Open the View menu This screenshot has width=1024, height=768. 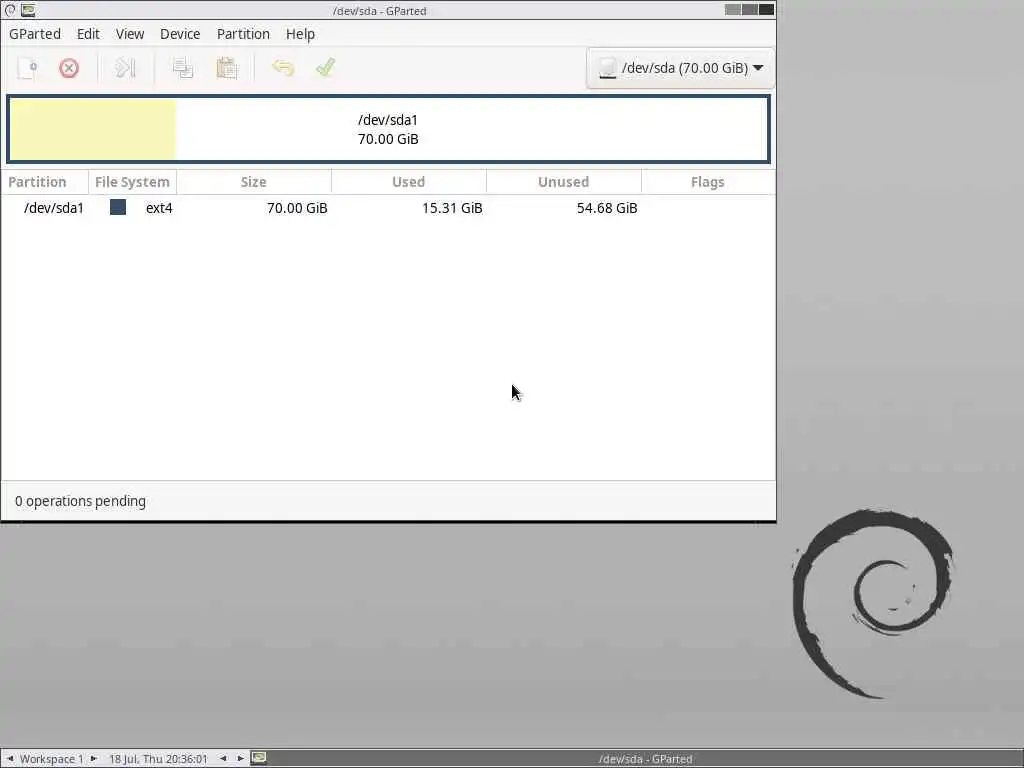[130, 34]
